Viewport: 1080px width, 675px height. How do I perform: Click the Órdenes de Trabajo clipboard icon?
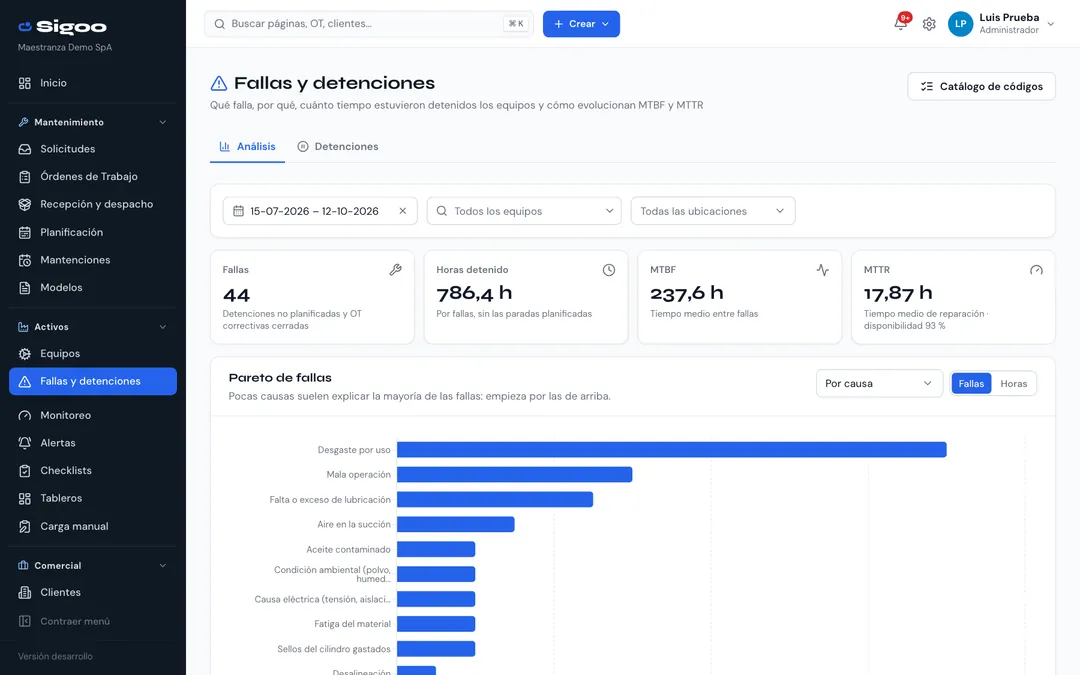[25, 177]
